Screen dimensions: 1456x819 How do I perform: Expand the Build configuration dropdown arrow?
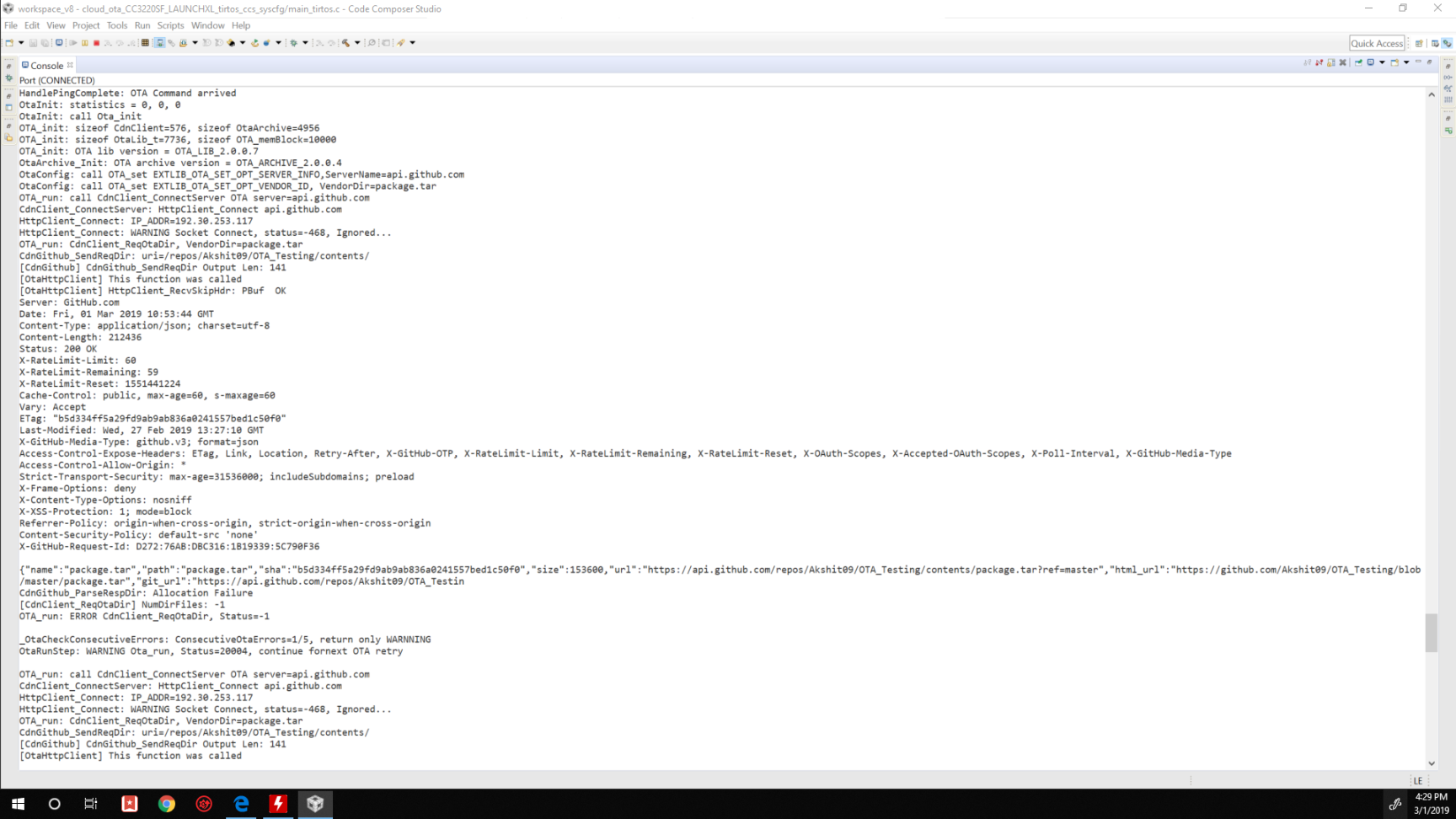pos(357,43)
